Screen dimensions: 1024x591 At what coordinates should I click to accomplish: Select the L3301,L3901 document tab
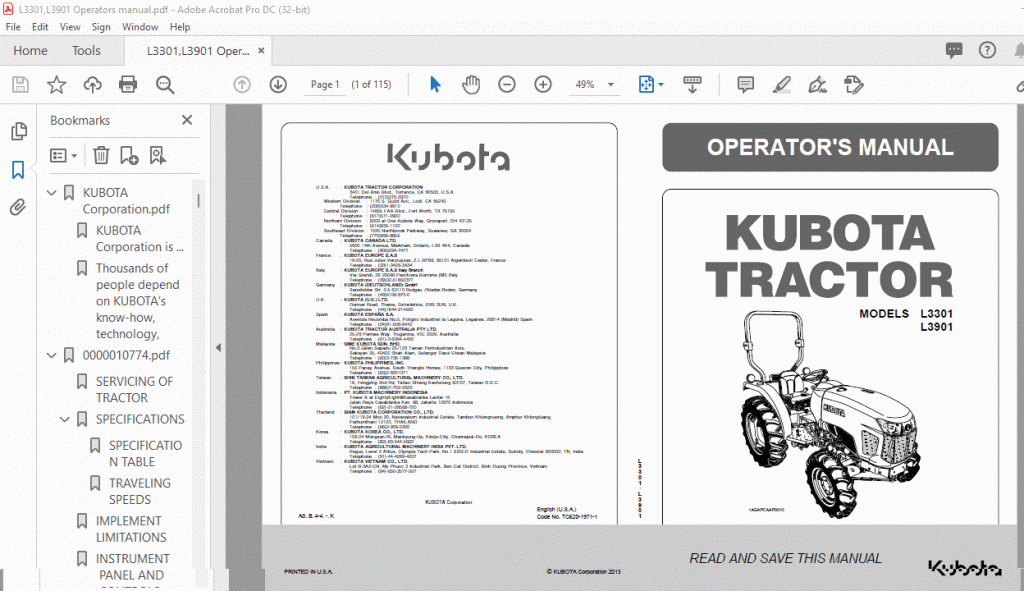point(198,50)
